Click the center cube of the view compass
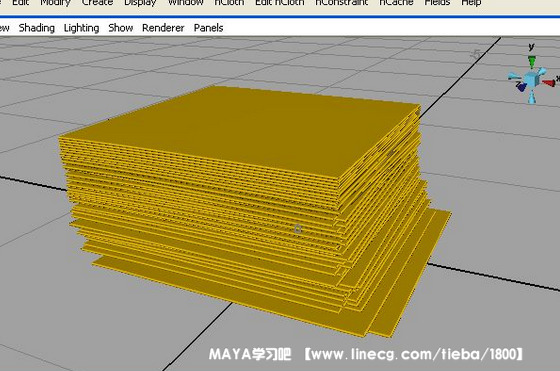 coord(532,79)
